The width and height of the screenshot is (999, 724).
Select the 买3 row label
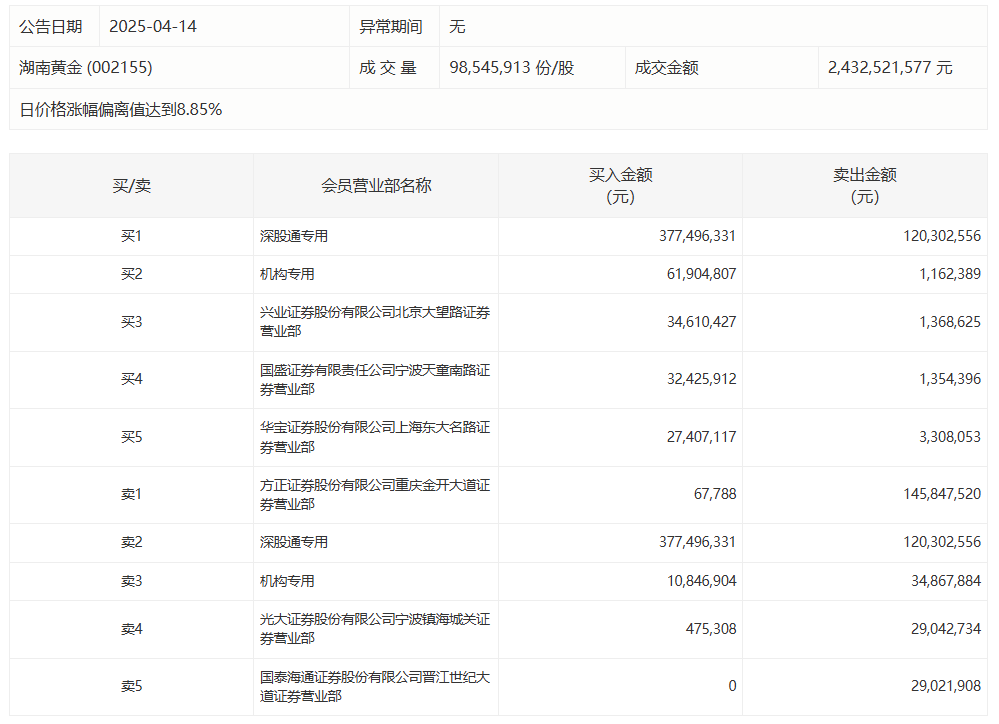click(x=132, y=322)
